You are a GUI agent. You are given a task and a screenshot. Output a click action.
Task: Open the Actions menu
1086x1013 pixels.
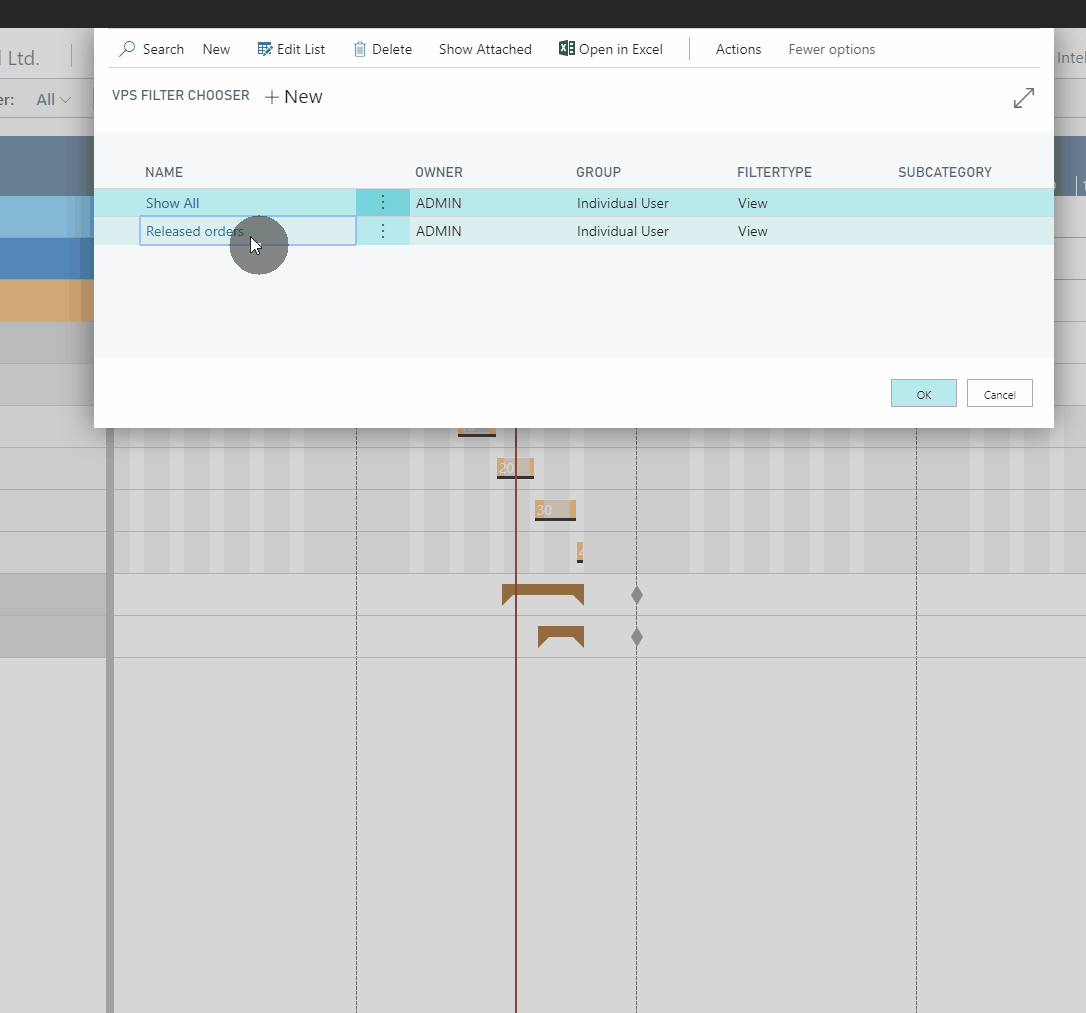[x=738, y=49]
